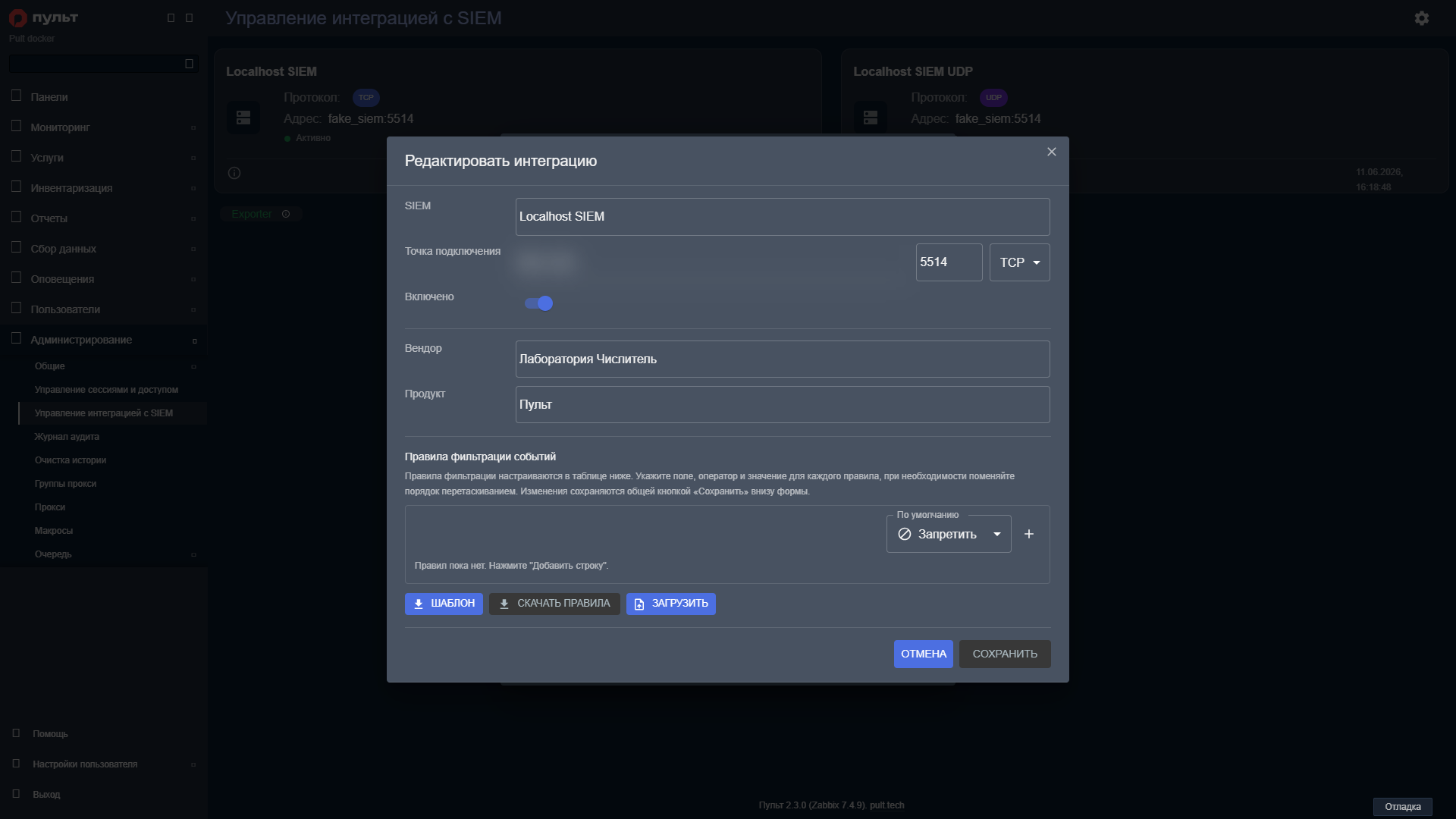Close the edit integration dialog

[x=1051, y=152]
